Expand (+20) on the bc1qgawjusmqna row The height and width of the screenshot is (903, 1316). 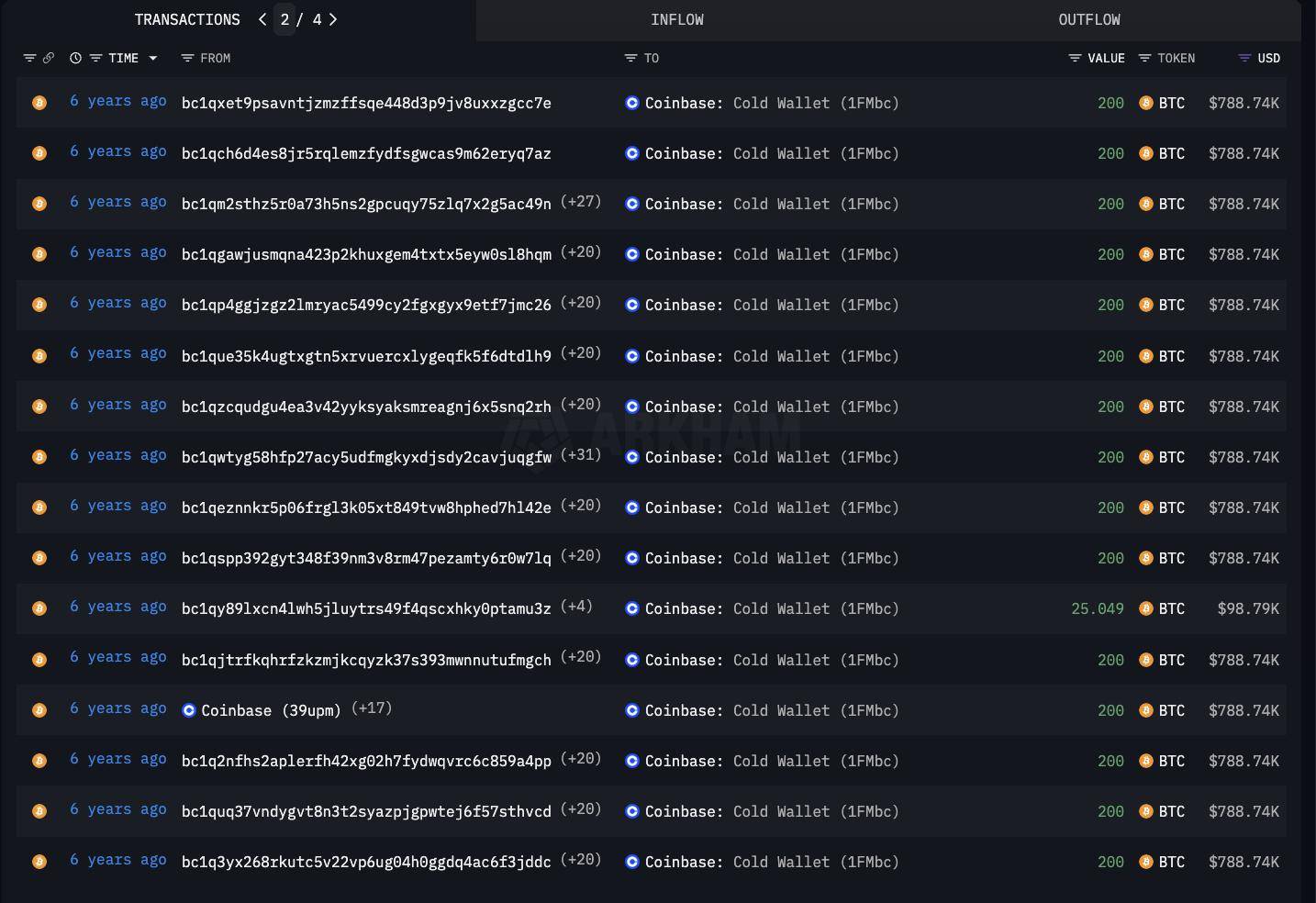tap(581, 252)
